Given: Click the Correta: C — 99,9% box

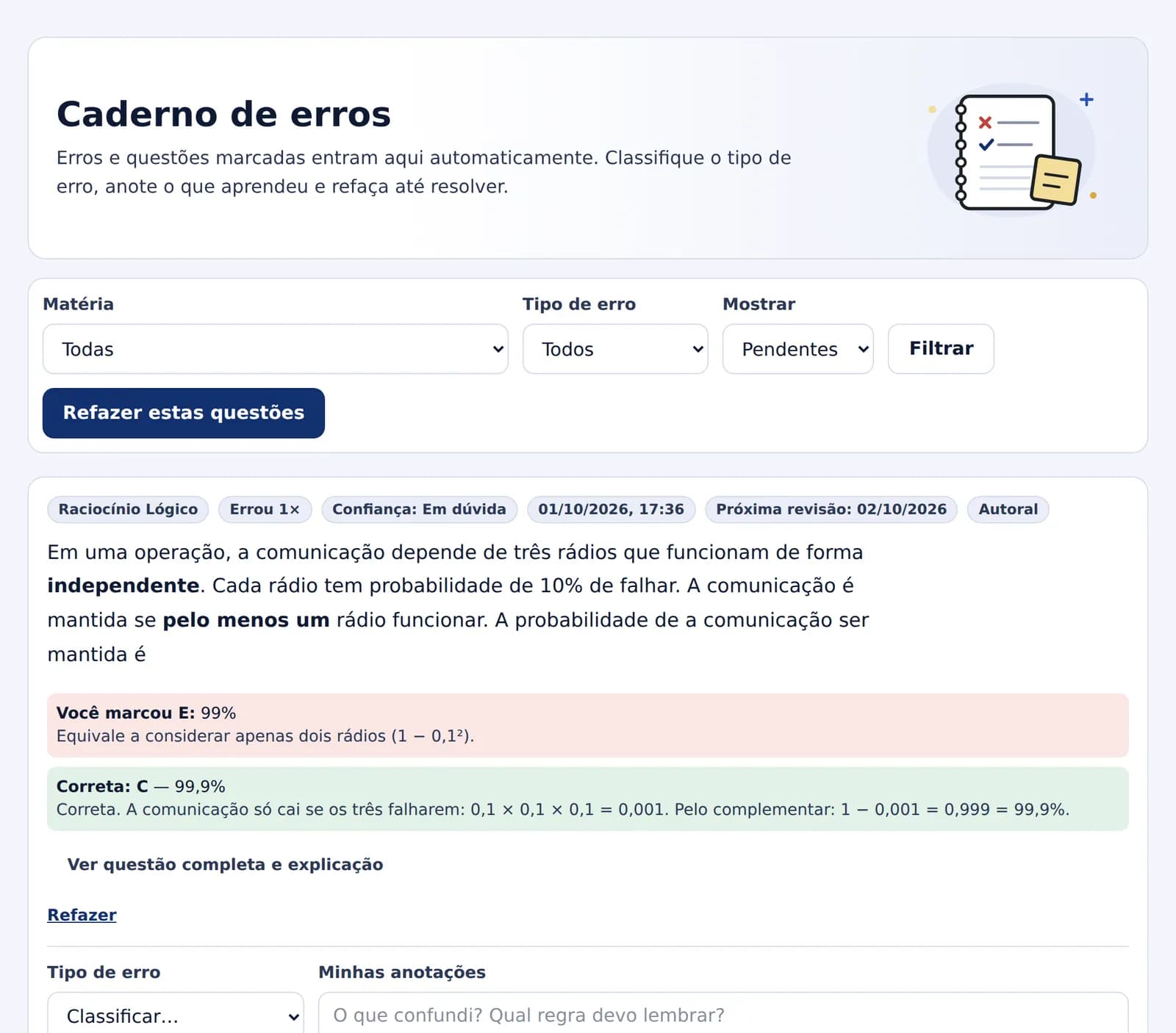Looking at the screenshot, I should click(x=587, y=799).
